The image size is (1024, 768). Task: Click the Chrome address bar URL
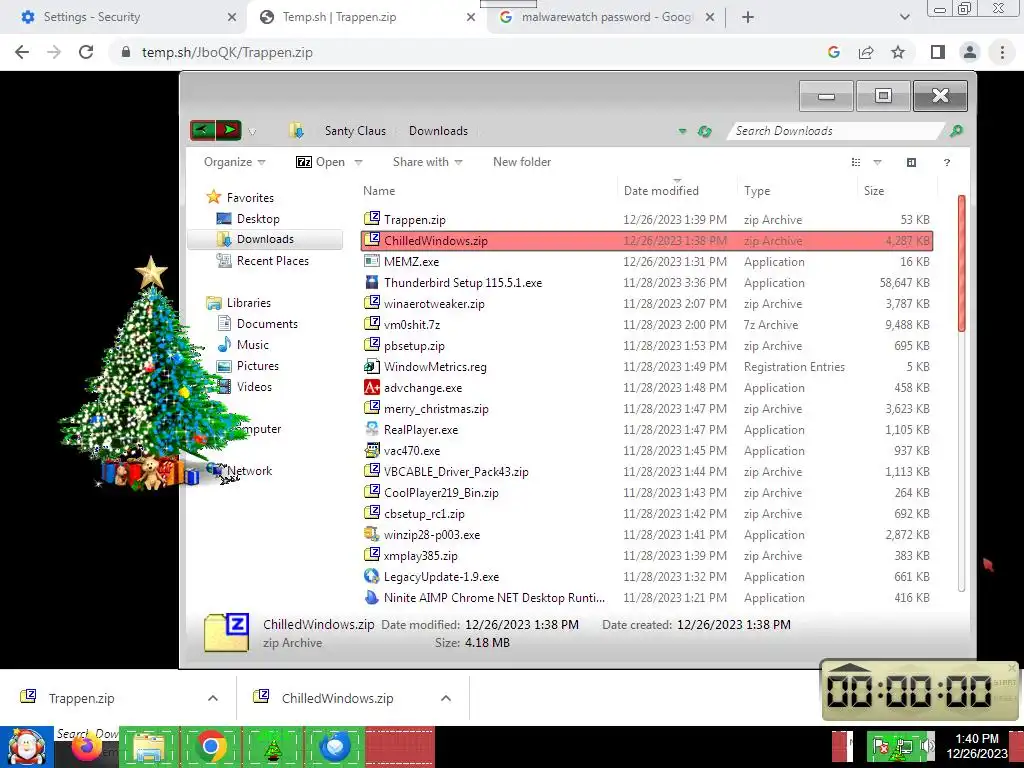pyautogui.click(x=227, y=52)
